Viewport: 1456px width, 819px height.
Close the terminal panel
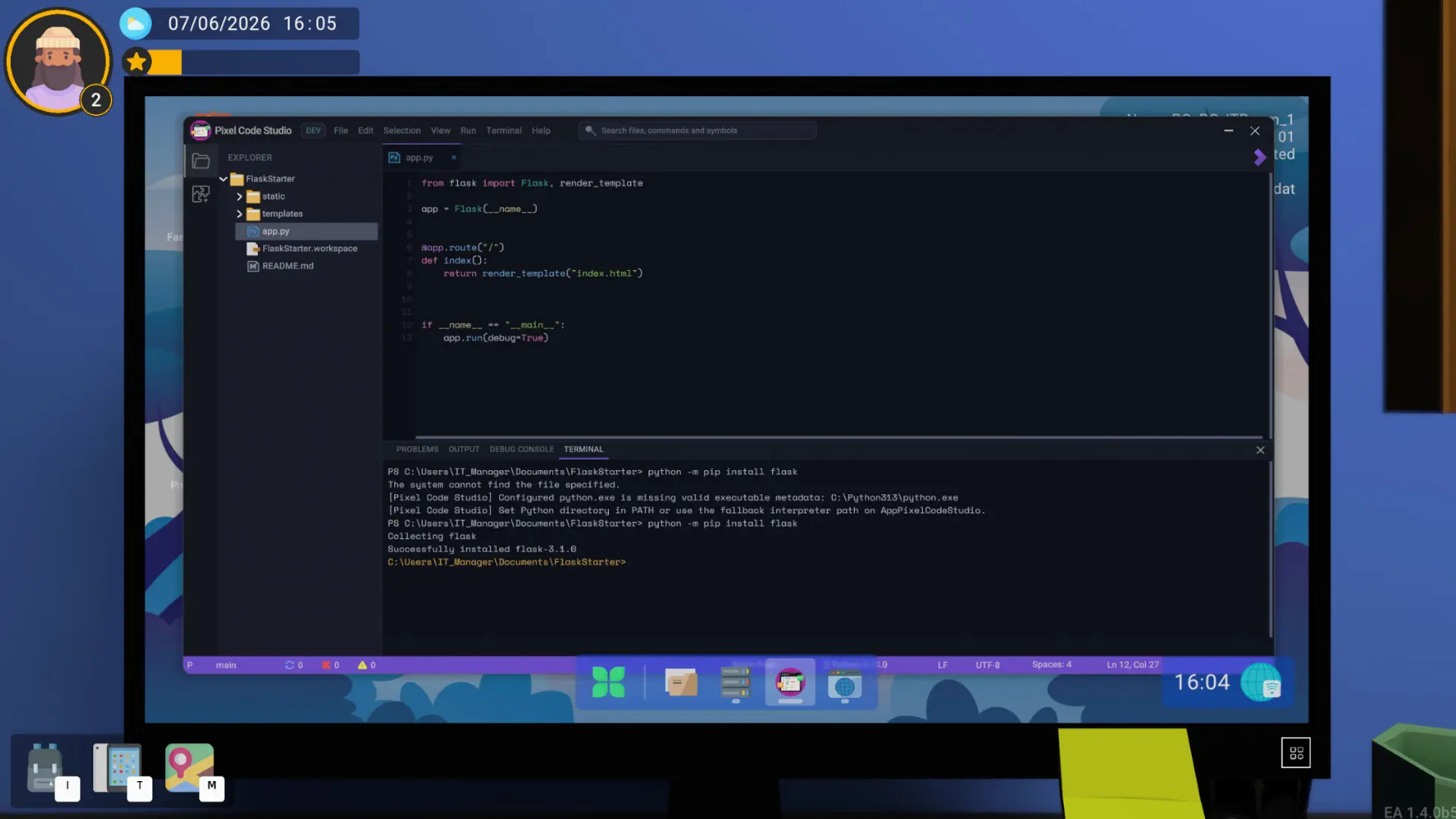(x=1260, y=450)
